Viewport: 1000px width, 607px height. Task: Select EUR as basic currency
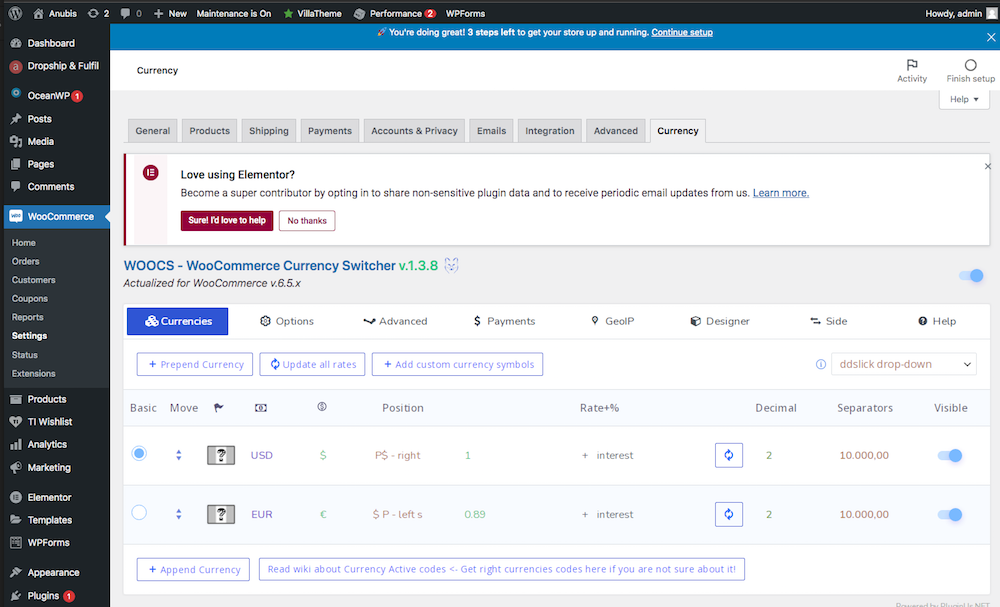(x=139, y=513)
